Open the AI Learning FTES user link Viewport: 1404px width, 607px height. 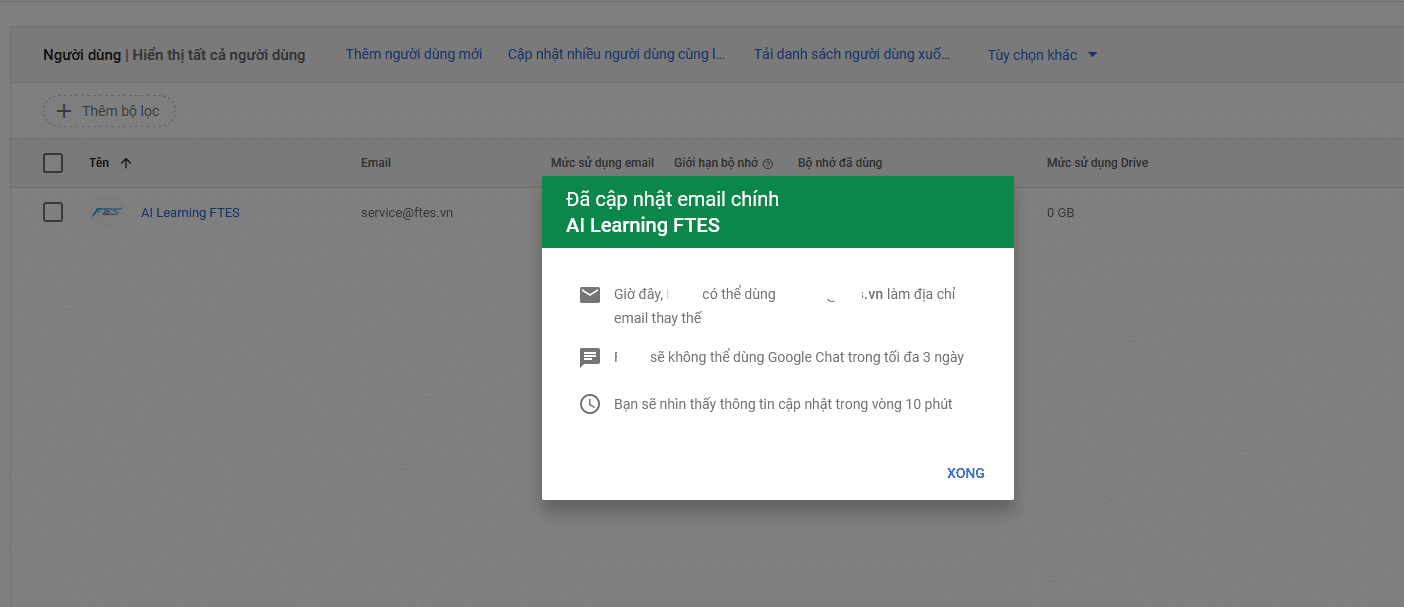pos(190,213)
